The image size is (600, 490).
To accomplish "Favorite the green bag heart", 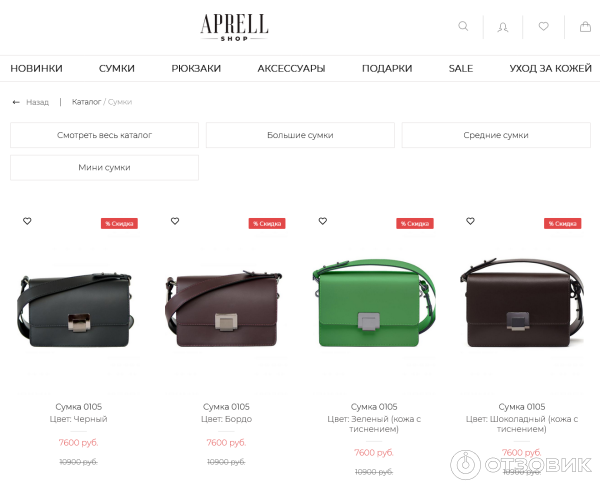I will [323, 221].
